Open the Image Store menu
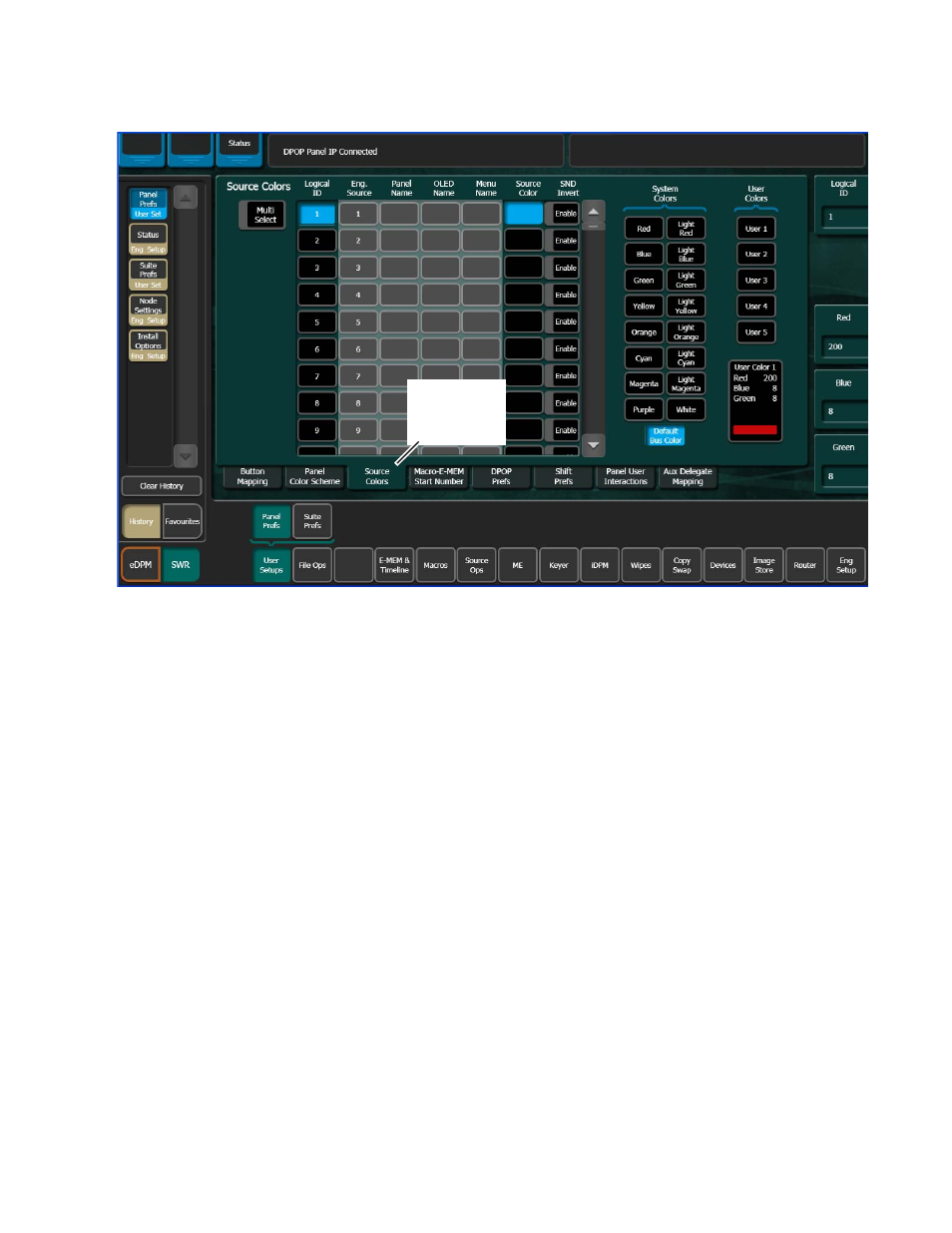Image resolution: width=952 pixels, height=1233 pixels. click(763, 565)
